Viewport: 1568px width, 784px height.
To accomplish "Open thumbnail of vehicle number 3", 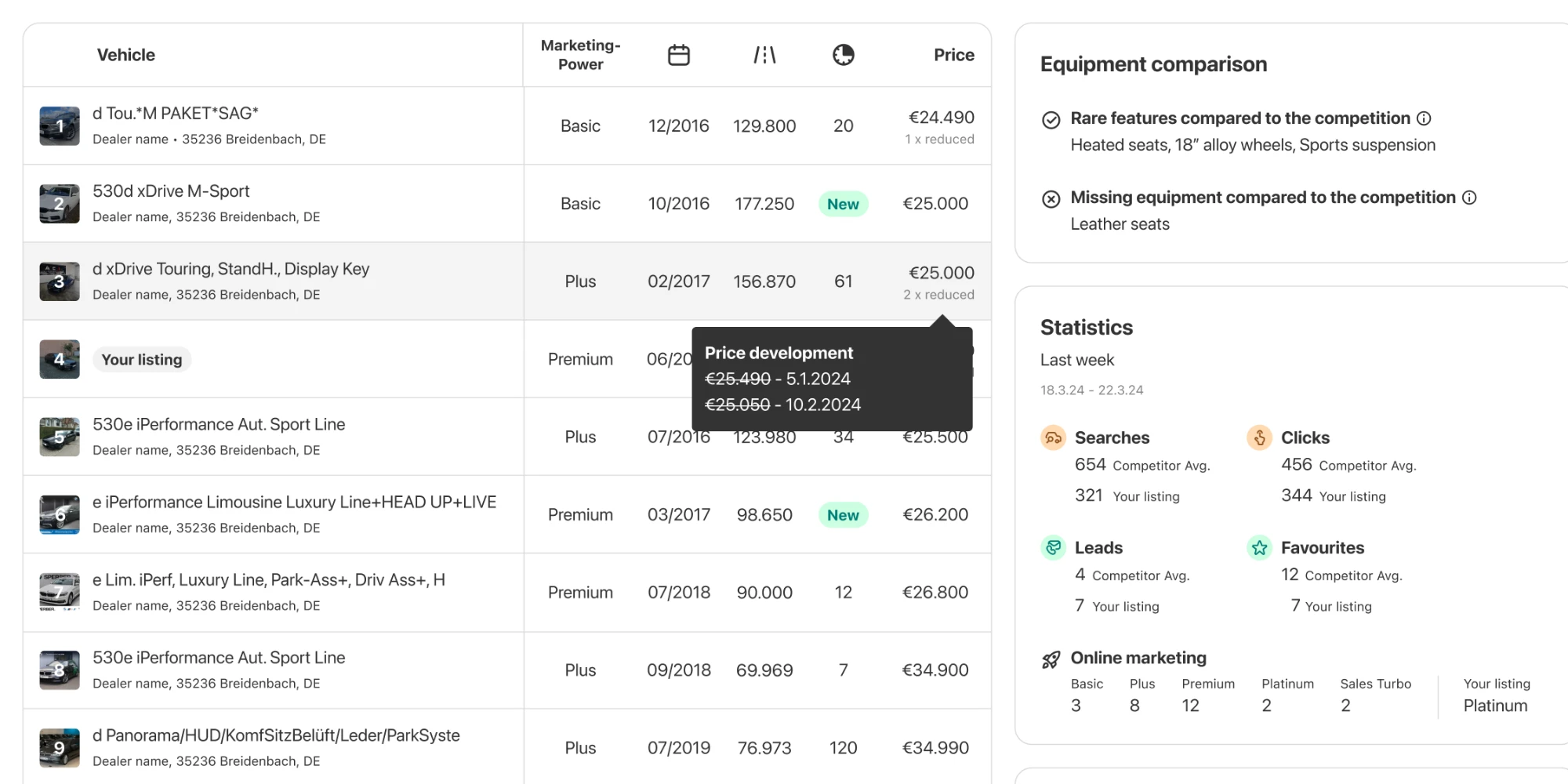I will click(x=60, y=281).
